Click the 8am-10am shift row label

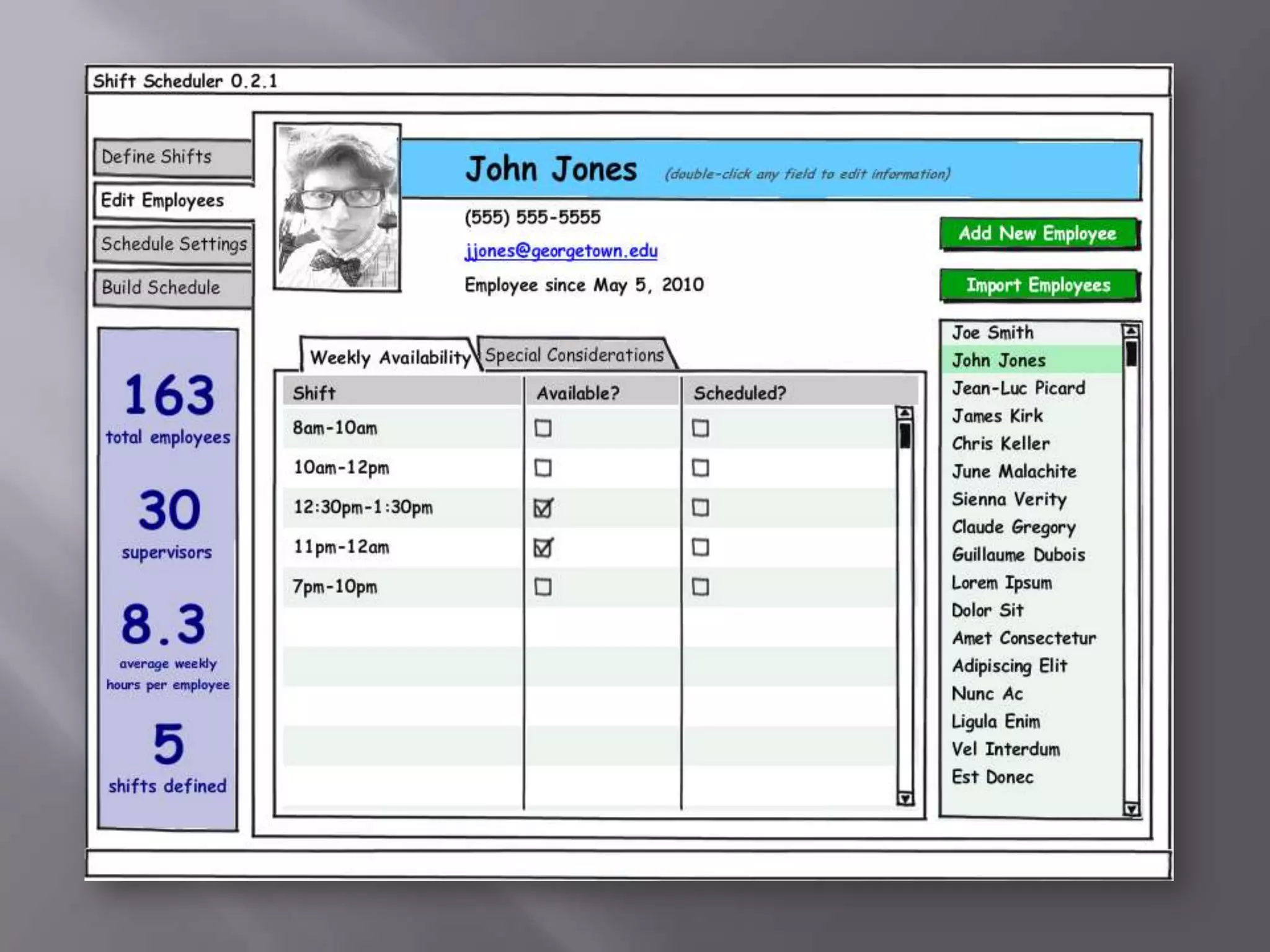[x=335, y=428]
